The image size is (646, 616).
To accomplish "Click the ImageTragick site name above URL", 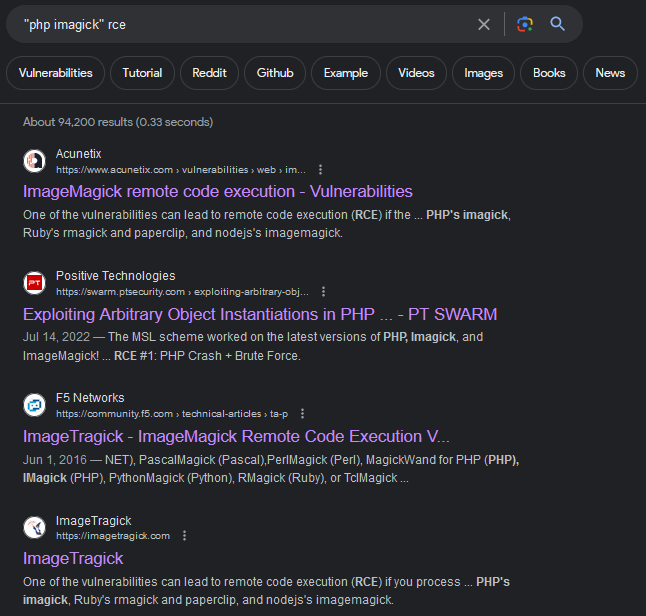I will tap(94, 521).
